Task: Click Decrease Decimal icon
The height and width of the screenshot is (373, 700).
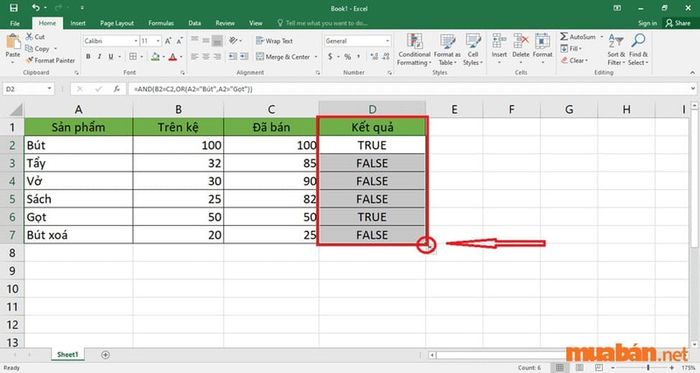Action: pyautogui.click(x=385, y=57)
